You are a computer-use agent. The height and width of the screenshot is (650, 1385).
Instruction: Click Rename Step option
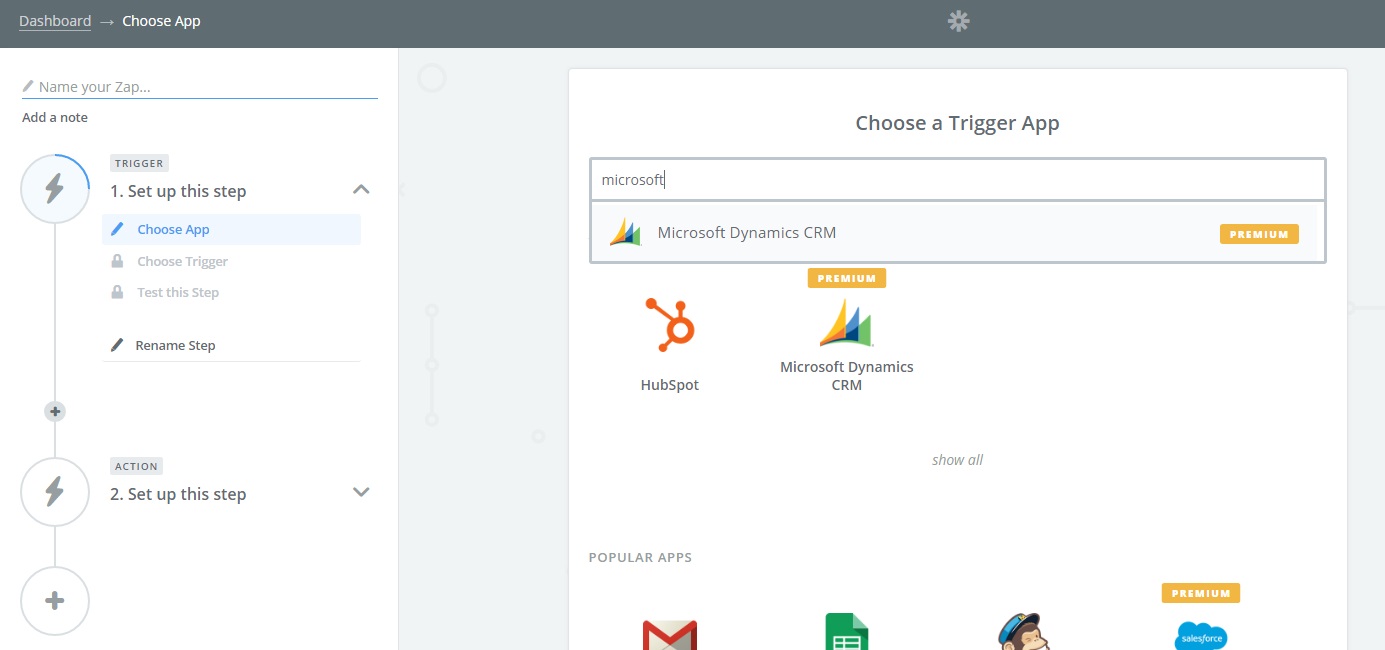(175, 345)
